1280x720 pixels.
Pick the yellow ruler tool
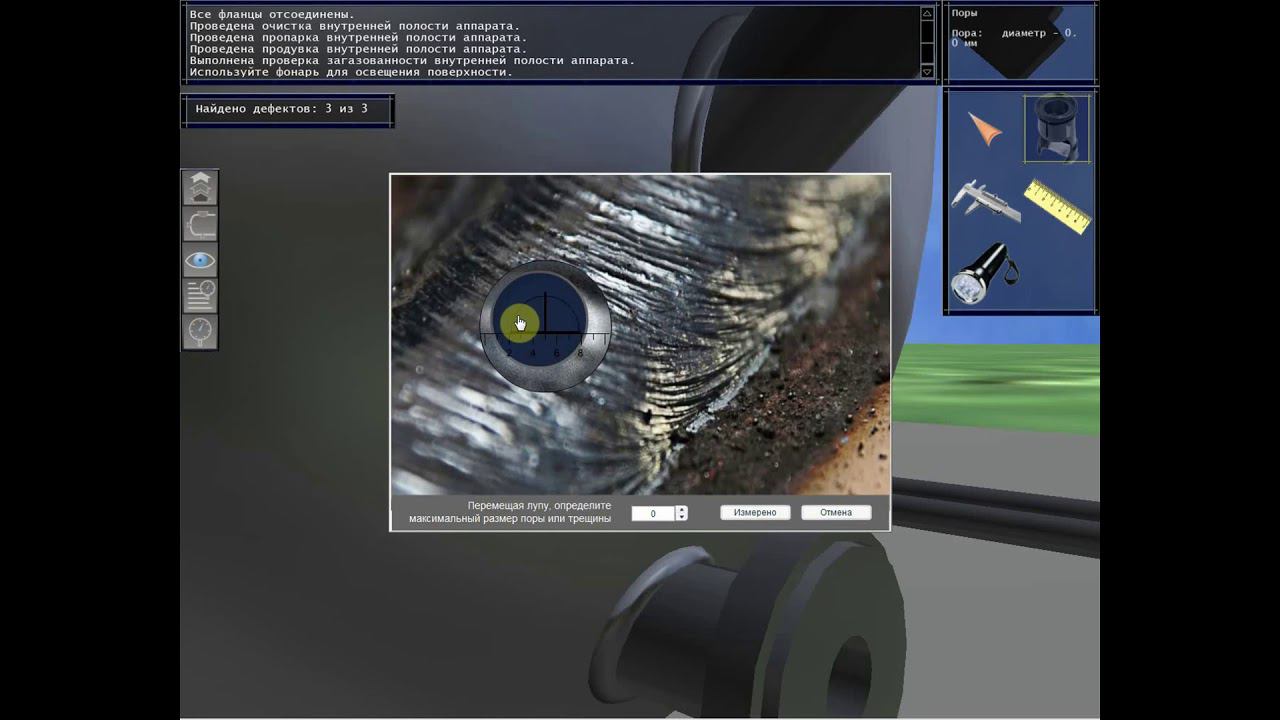tap(1057, 206)
